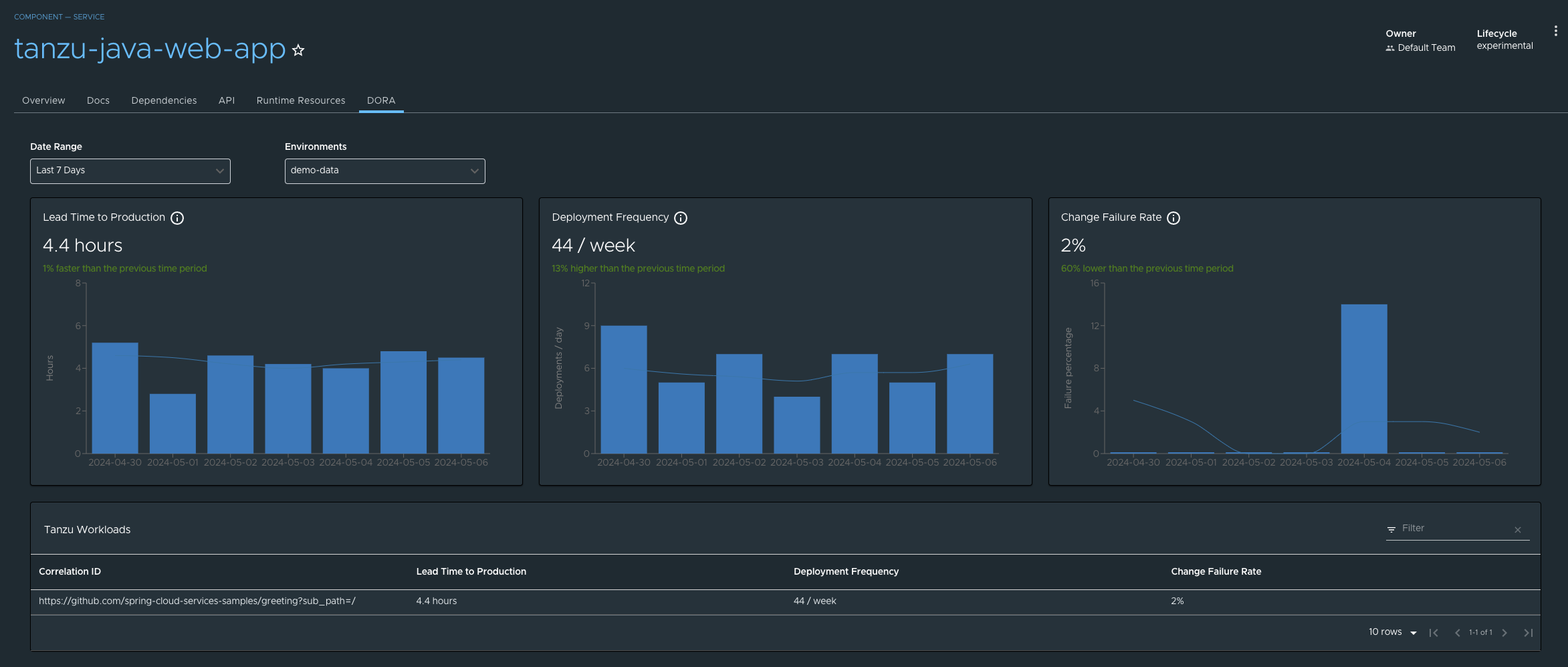Change rows per page from 10 rows
1568x667 pixels.
point(1393,632)
